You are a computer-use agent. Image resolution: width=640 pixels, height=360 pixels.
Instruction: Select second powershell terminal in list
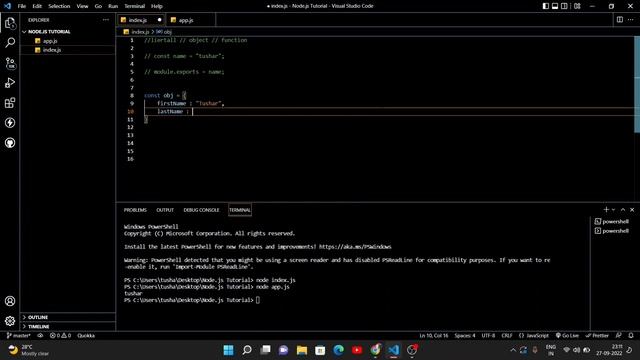click(x=612, y=231)
